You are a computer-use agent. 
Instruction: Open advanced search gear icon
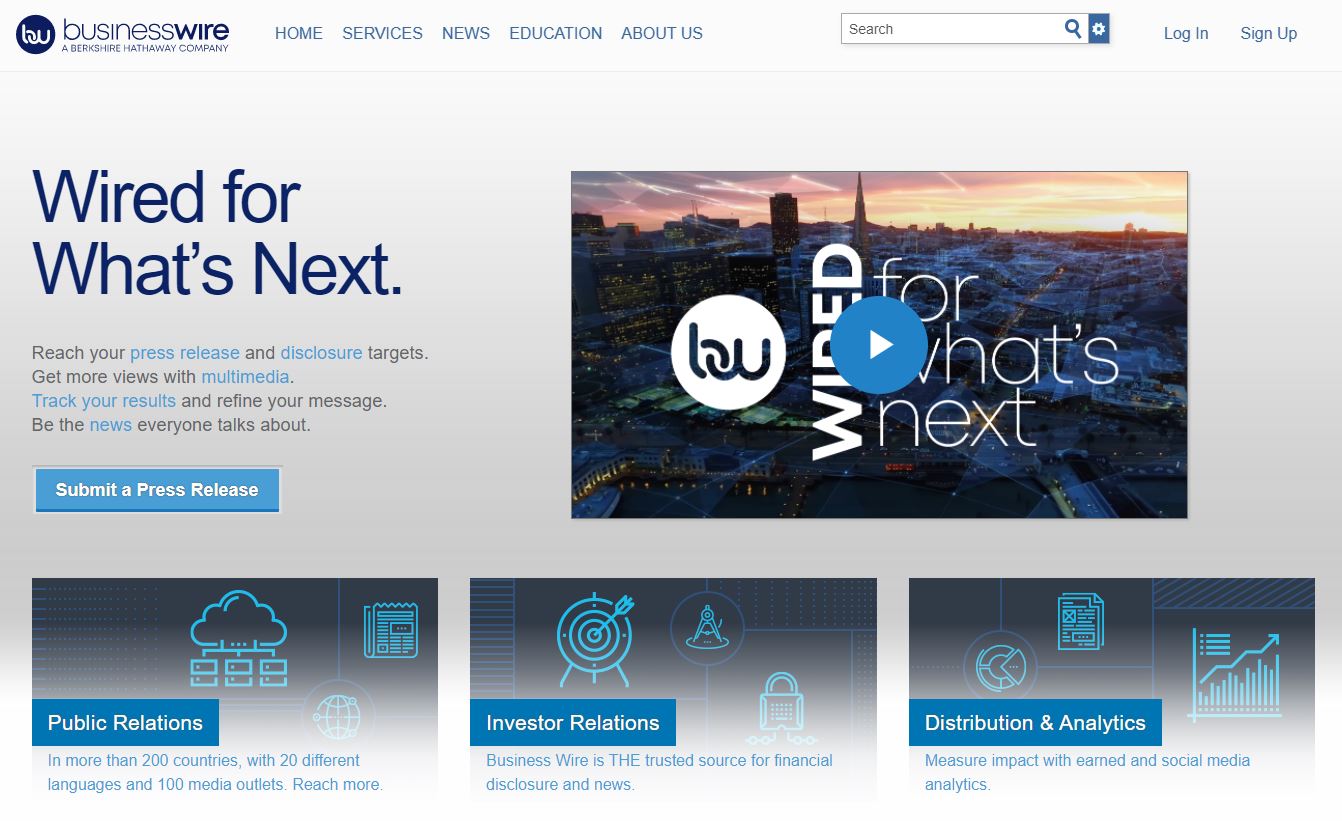(x=1099, y=29)
